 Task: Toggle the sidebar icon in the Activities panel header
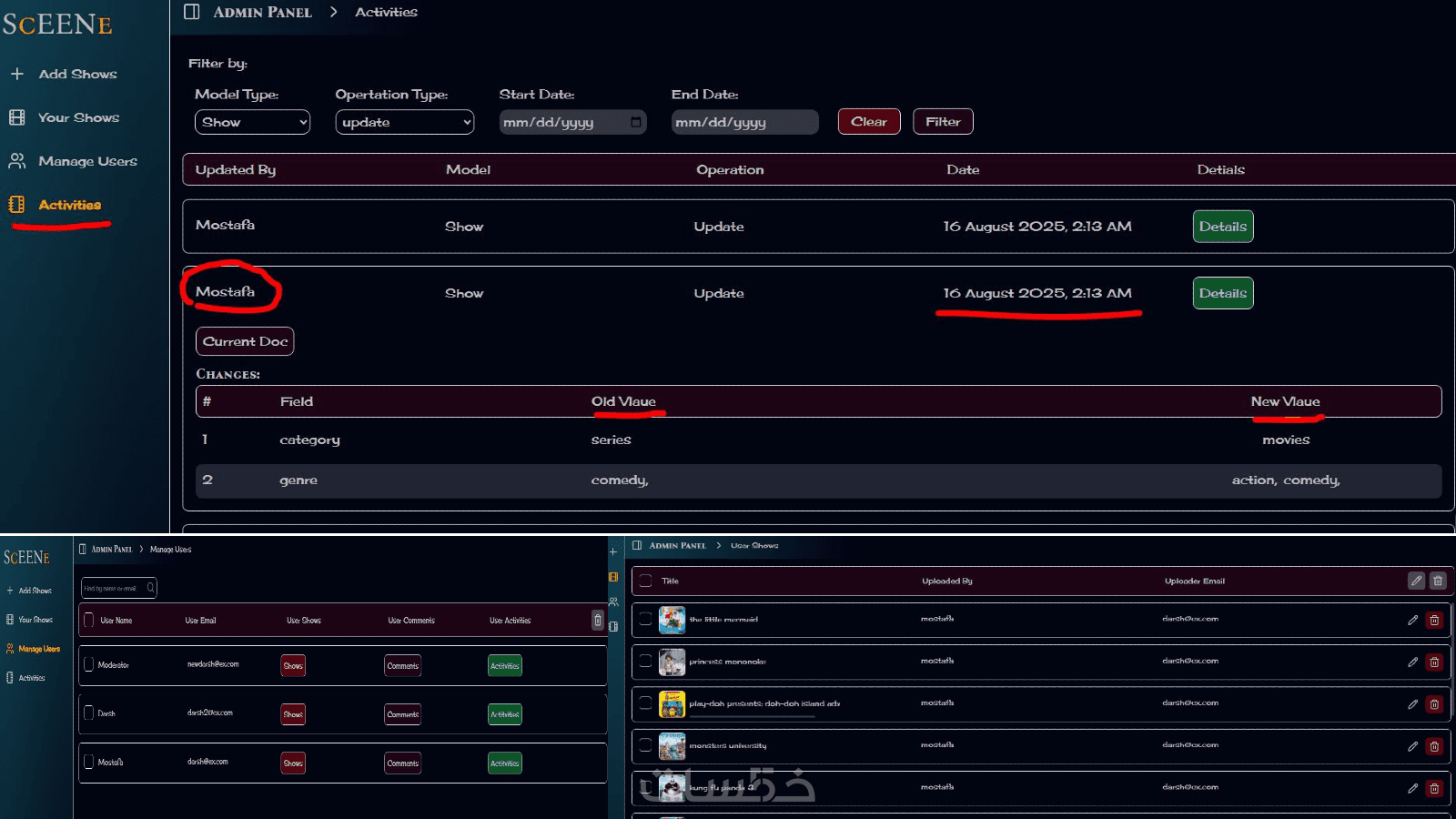tap(192, 12)
